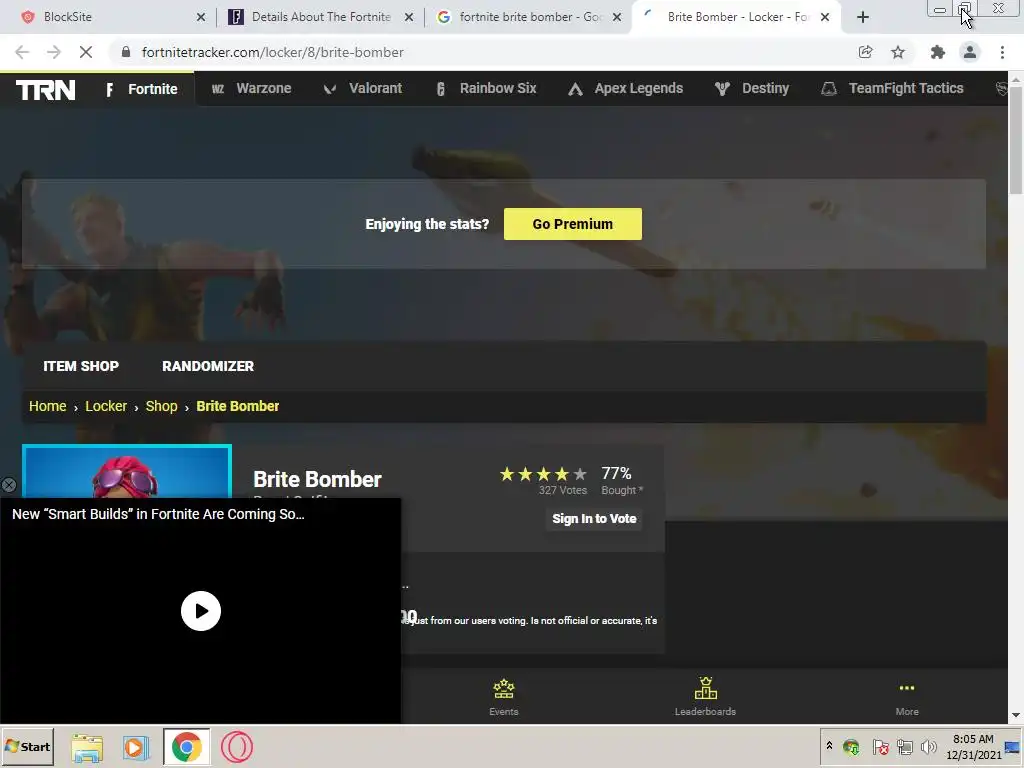1024x768 pixels.
Task: Open the Chrome profile icon
Action: pyautogui.click(x=970, y=52)
